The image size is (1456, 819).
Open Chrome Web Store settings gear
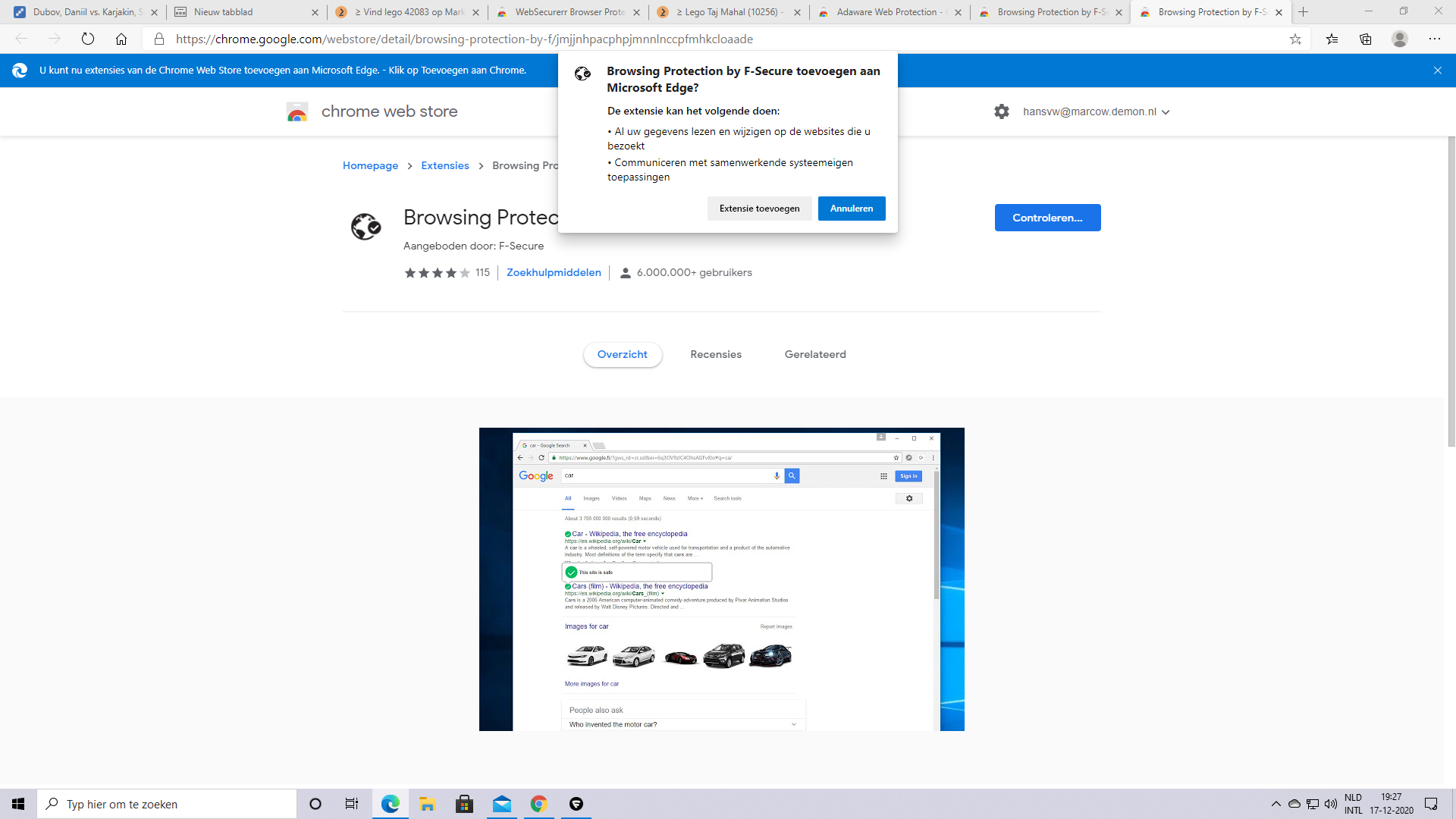(1002, 111)
